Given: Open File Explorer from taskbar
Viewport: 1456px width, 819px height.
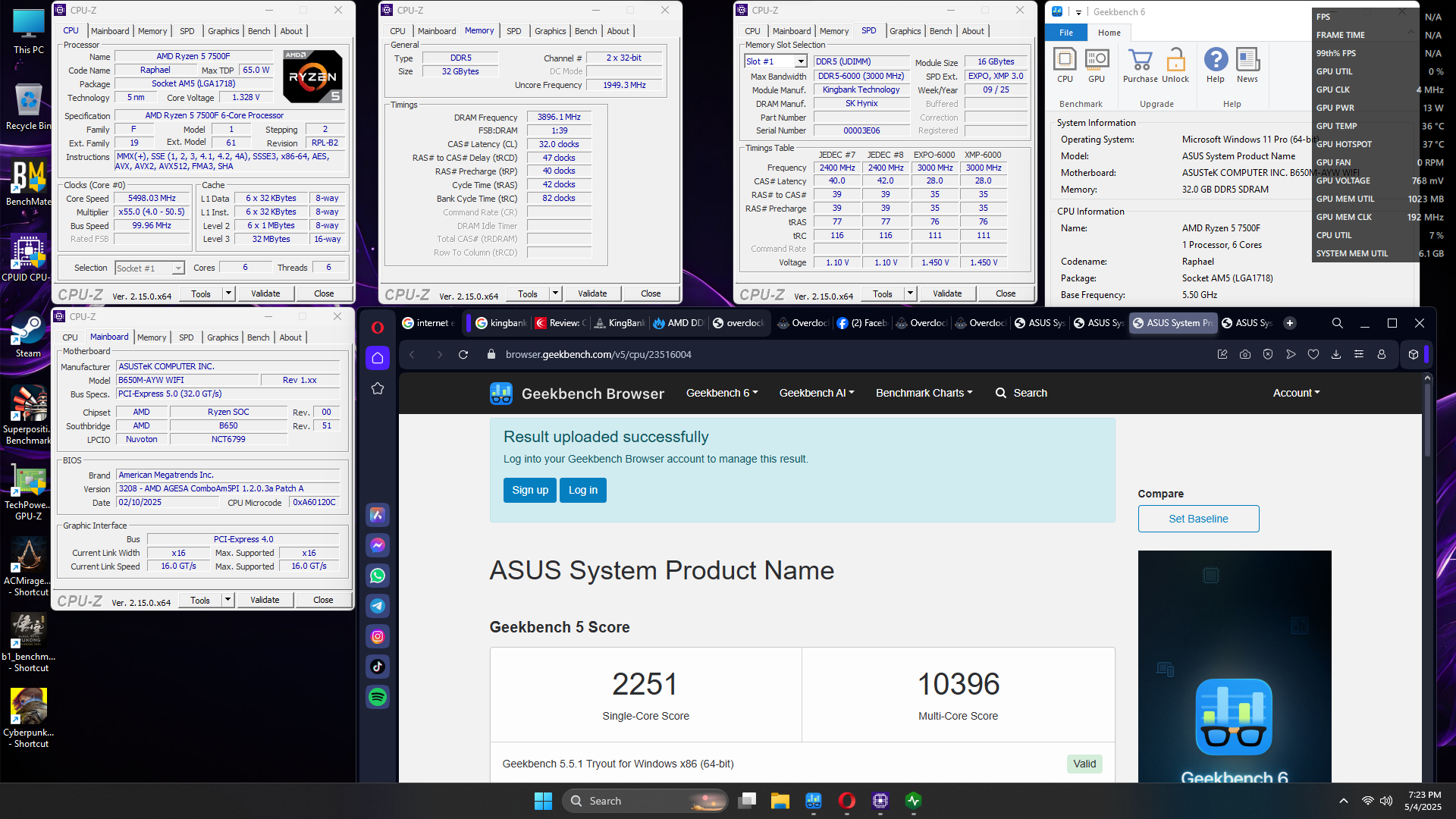Looking at the screenshot, I should (780, 801).
